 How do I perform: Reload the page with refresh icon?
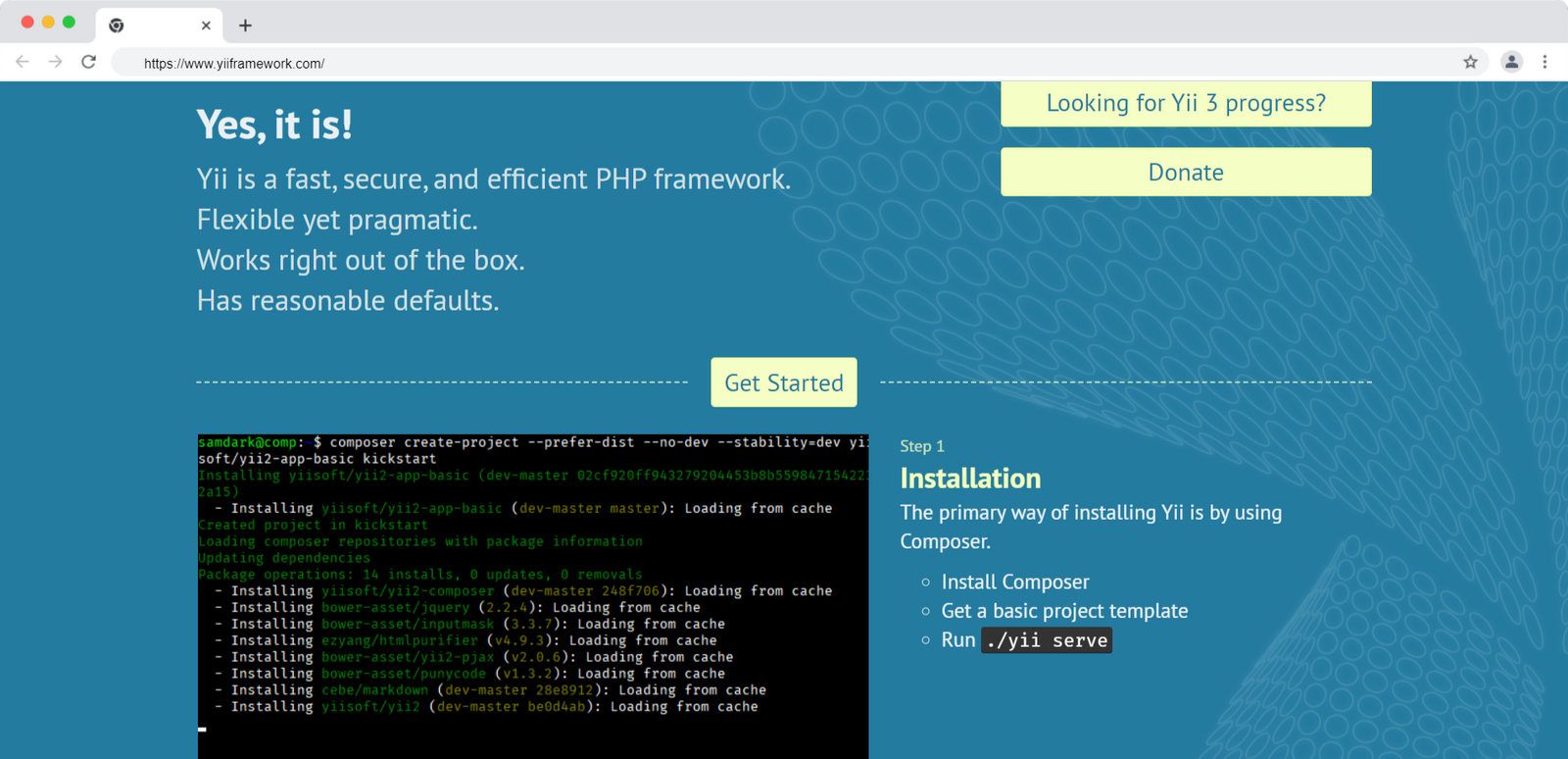click(89, 62)
